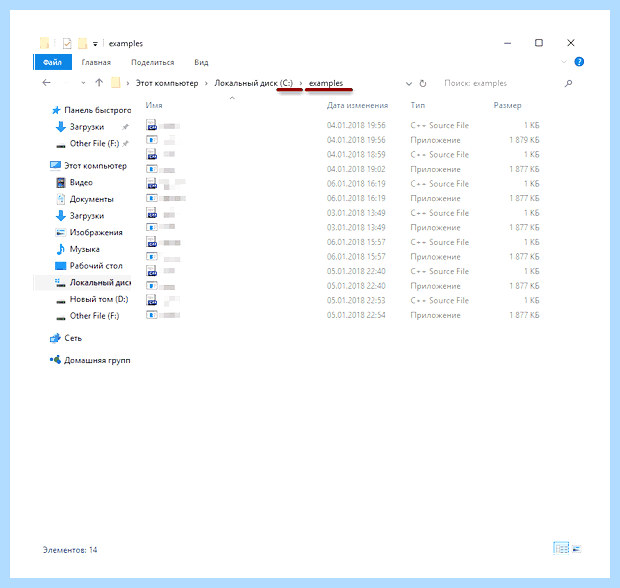The height and width of the screenshot is (588, 620).
Task: Select the C++ source file dated 05.01.2018 22:53
Action: [342, 301]
